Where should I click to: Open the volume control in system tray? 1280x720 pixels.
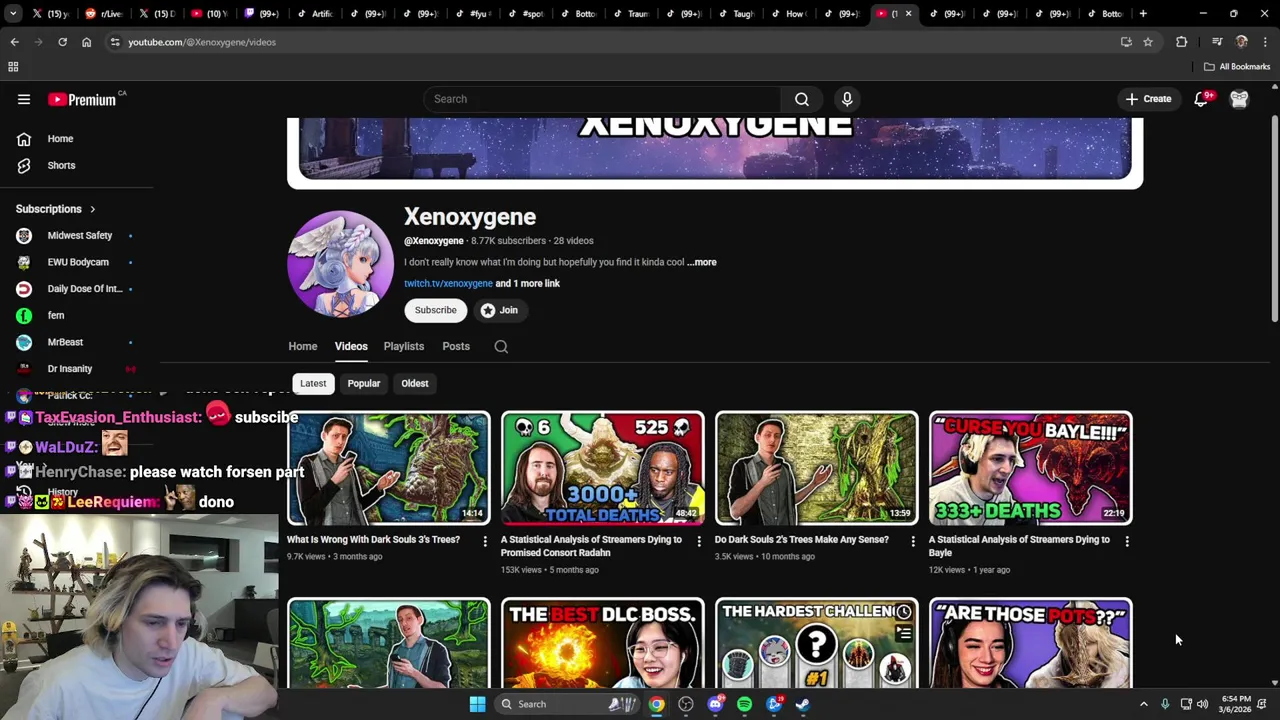(1202, 704)
